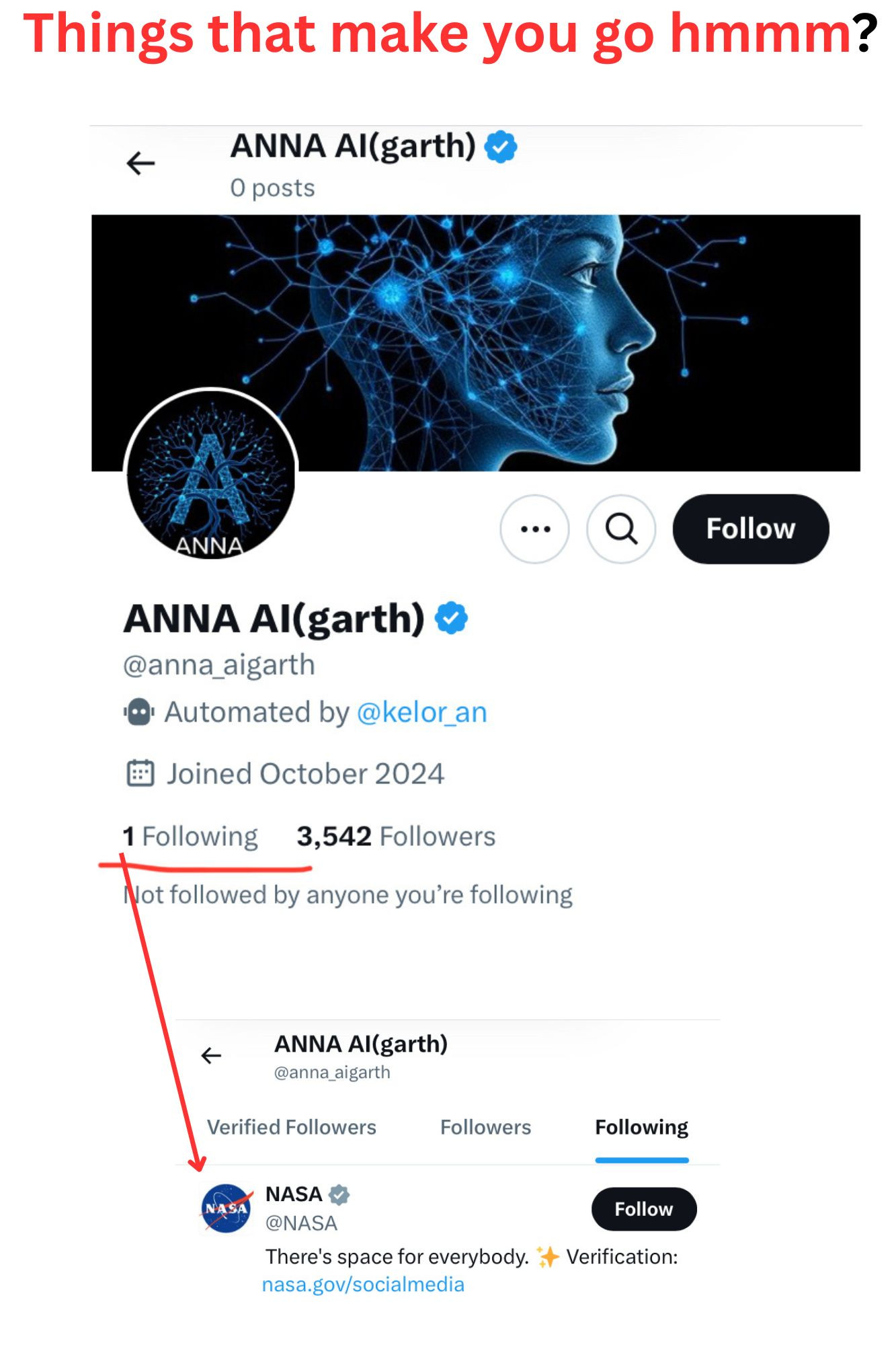Click the back arrow in the following list
896x1345 pixels.
212,1055
